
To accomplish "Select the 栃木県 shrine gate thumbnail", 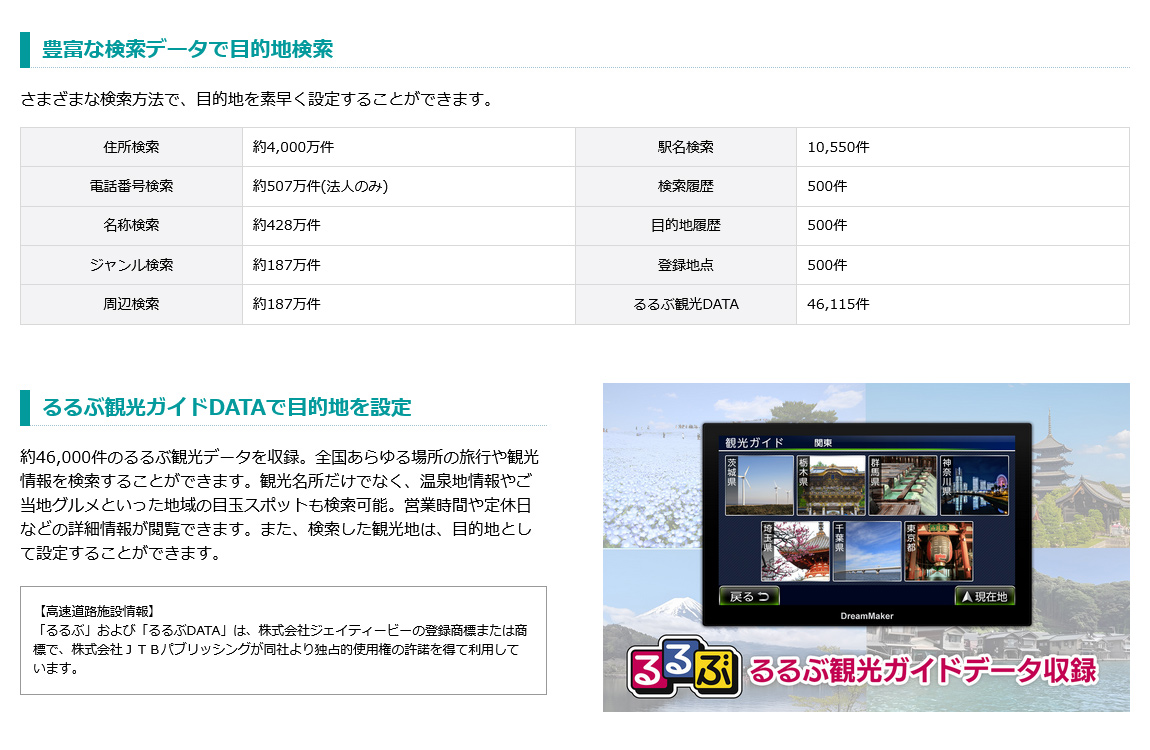I will (831, 485).
